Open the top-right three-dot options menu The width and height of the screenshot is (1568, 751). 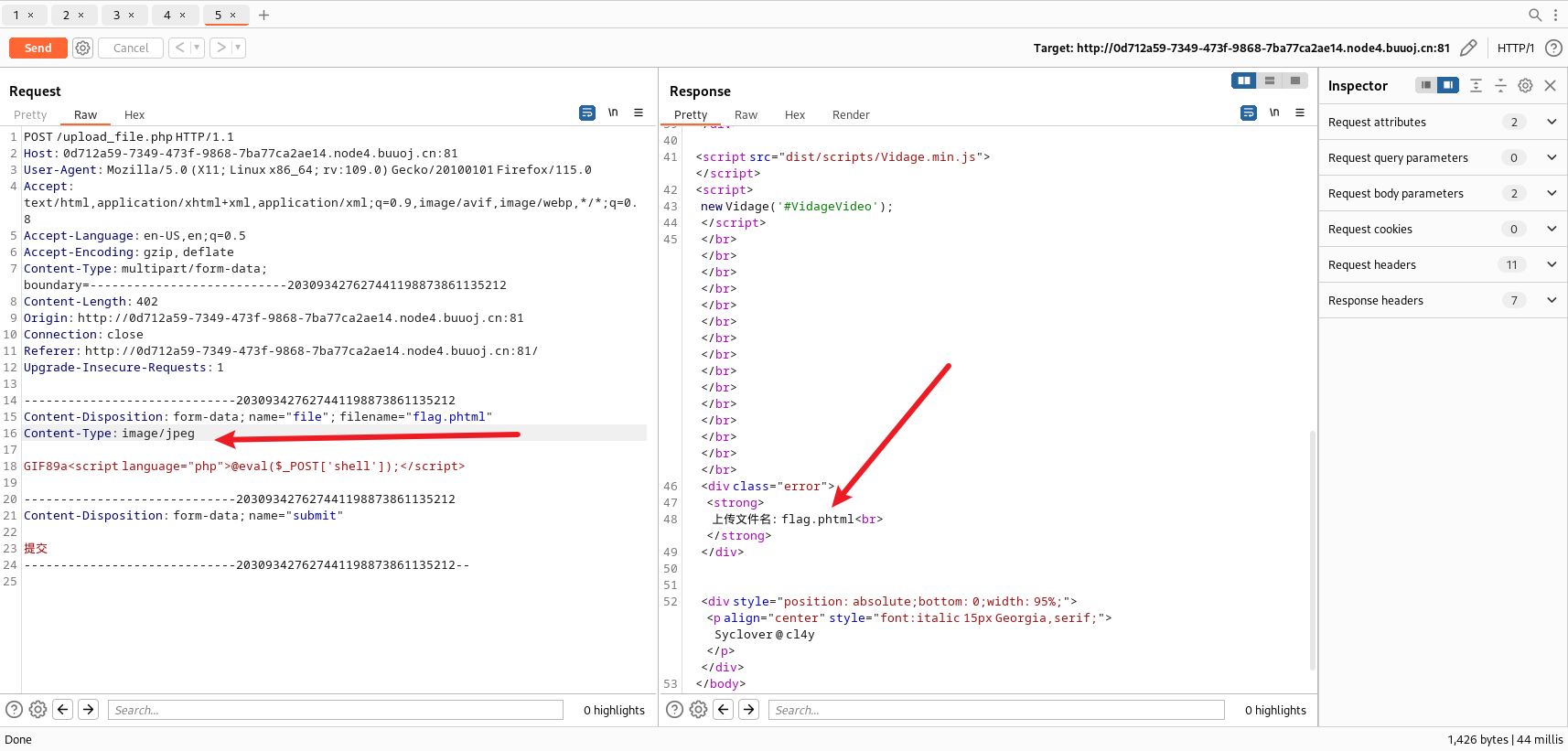[x=1555, y=15]
